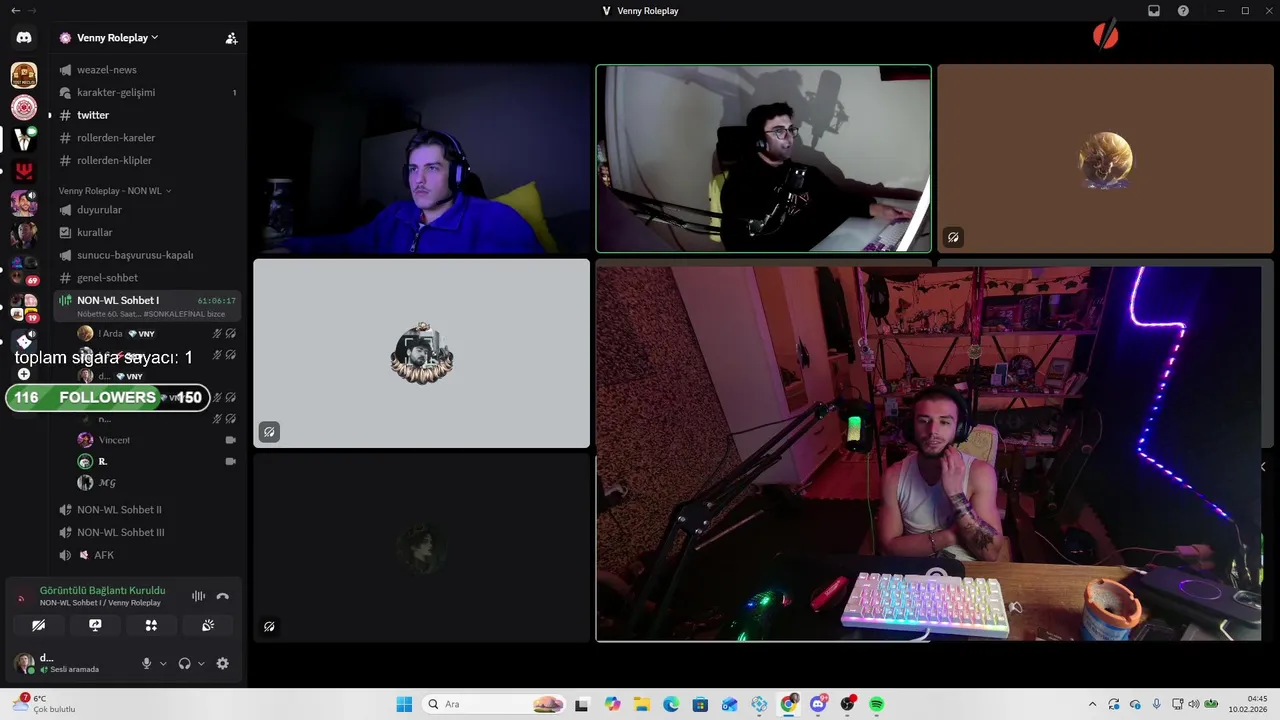Viewport: 1280px width, 720px height.
Task: Focus the grey bearded-avatar participant tile
Action: [x=422, y=353]
